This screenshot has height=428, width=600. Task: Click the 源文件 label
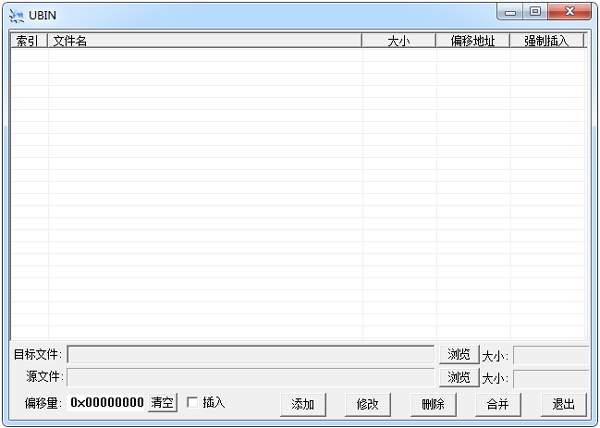45,377
